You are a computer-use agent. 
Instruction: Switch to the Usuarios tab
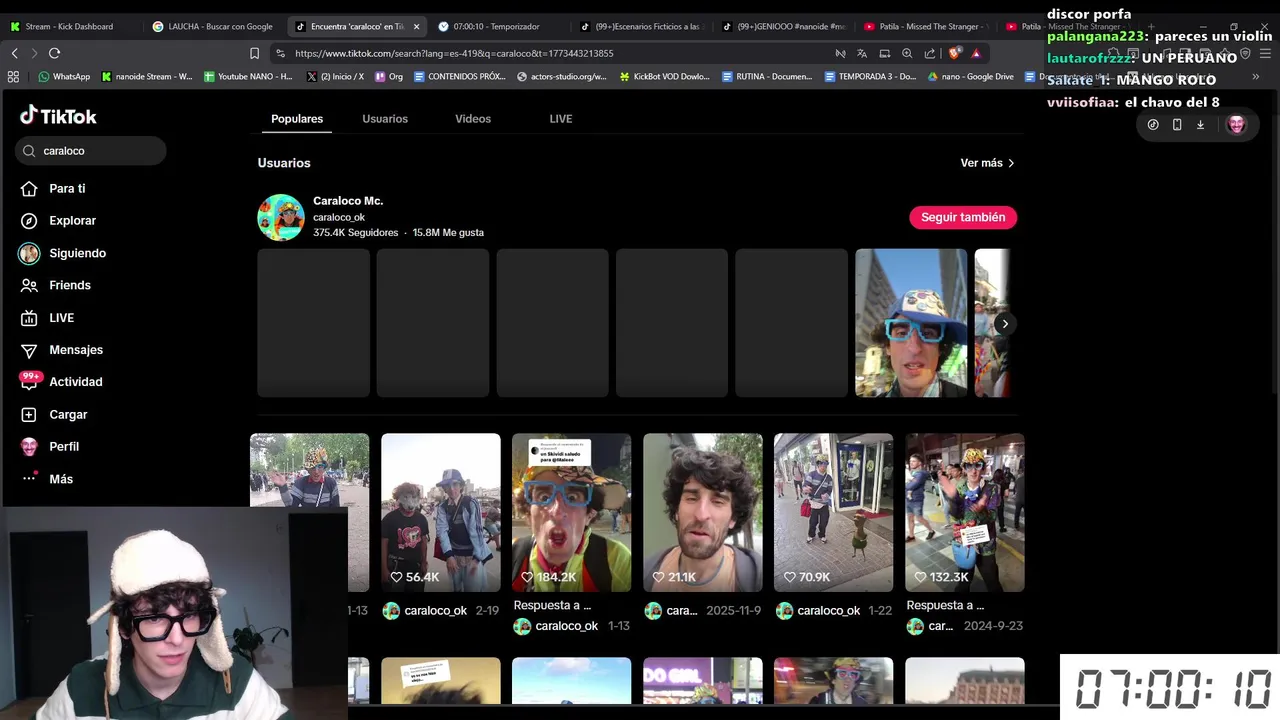coord(385,119)
